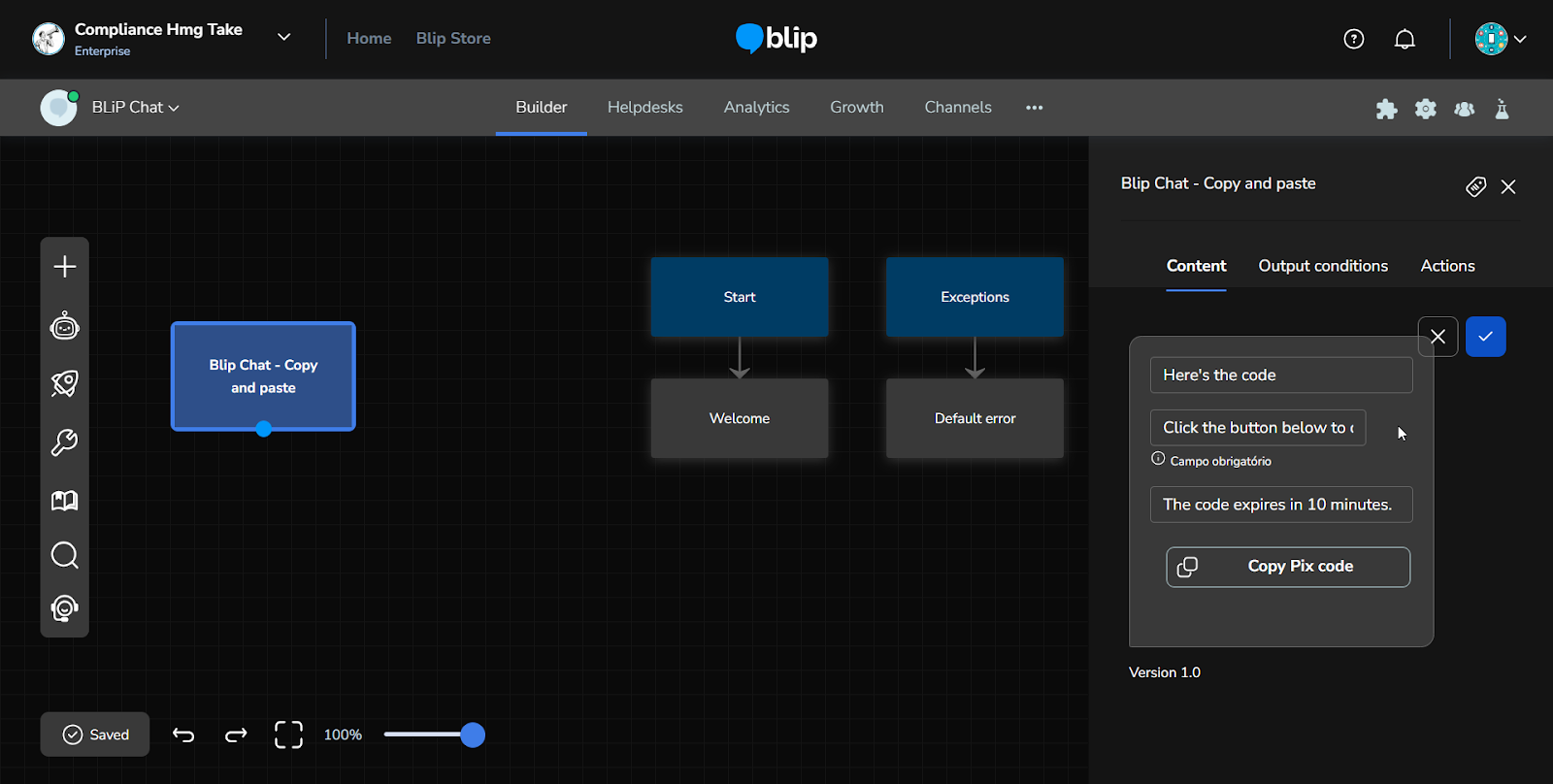Click the zoom slider handle
This screenshot has width=1553, height=784.
473,735
